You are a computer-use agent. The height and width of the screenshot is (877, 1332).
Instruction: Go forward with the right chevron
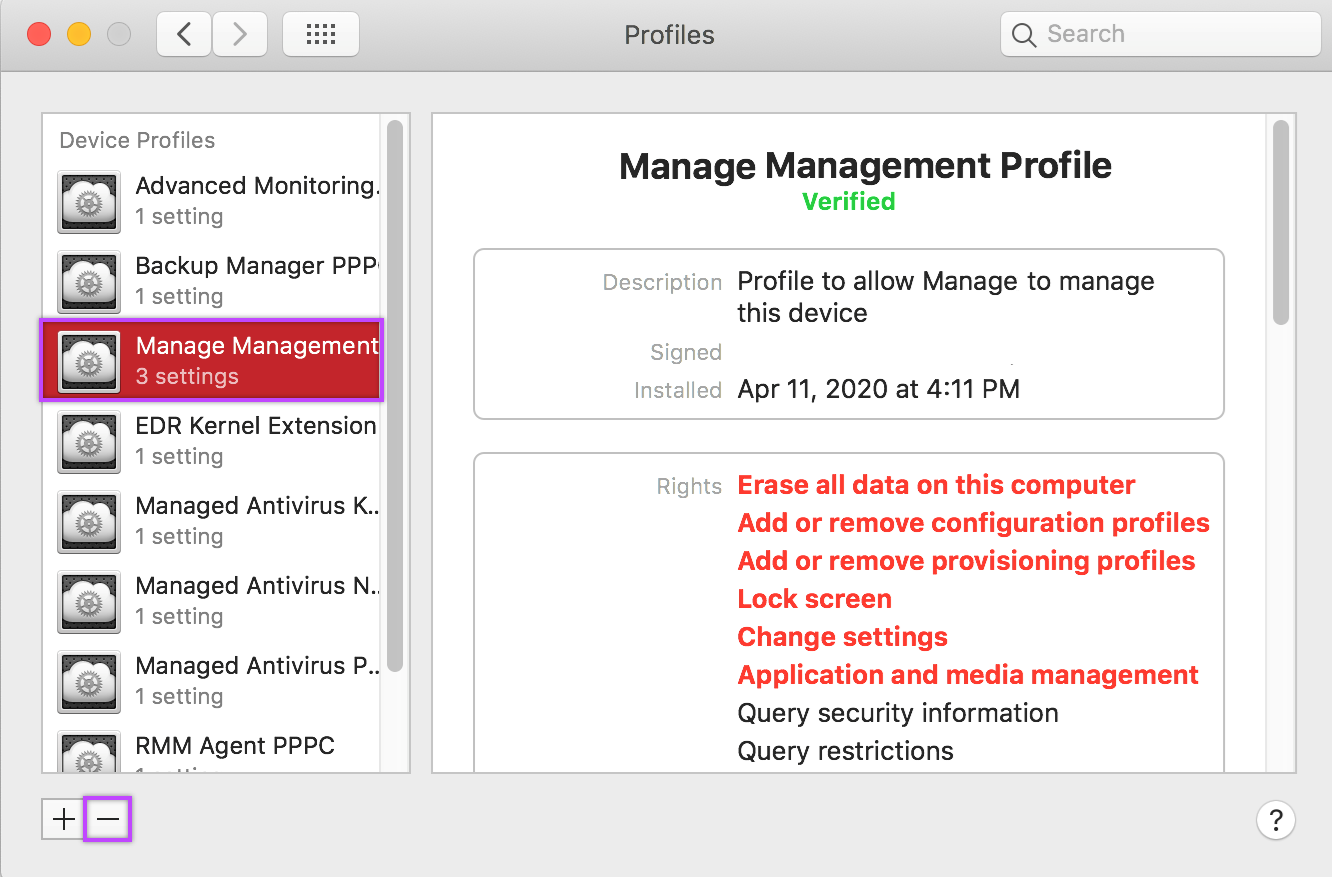(239, 35)
